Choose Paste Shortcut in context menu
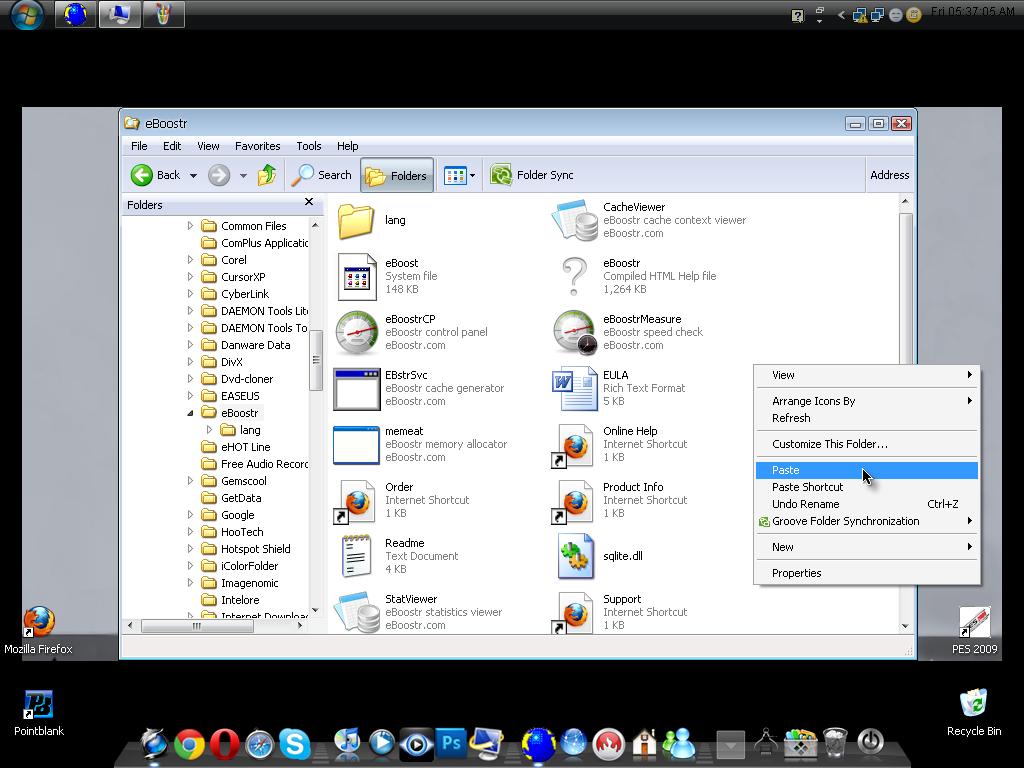The height and width of the screenshot is (768, 1024). point(867,487)
